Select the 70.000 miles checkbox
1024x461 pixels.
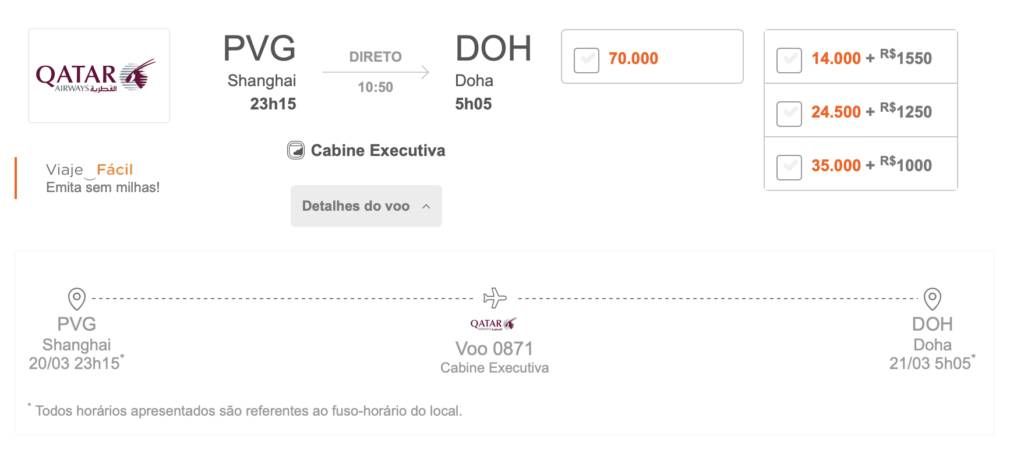(586, 60)
